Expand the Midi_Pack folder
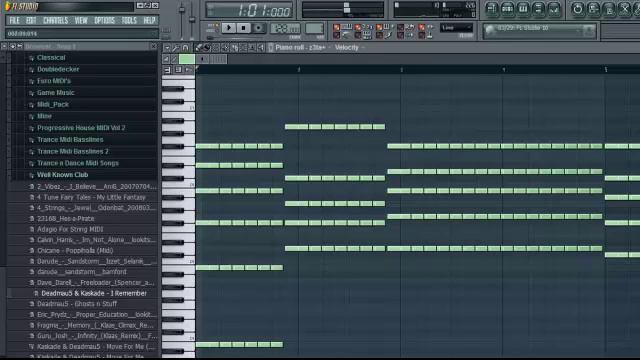 coord(52,104)
